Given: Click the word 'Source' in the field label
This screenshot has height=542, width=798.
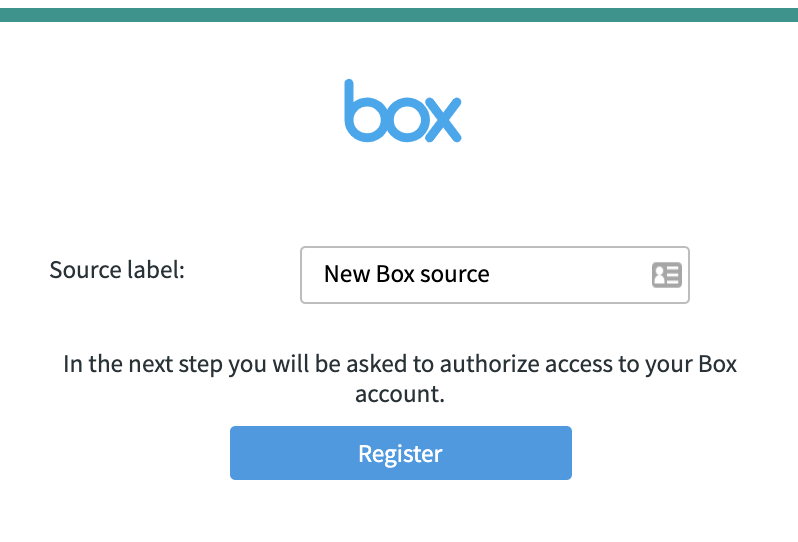Looking at the screenshot, I should click(85, 270).
